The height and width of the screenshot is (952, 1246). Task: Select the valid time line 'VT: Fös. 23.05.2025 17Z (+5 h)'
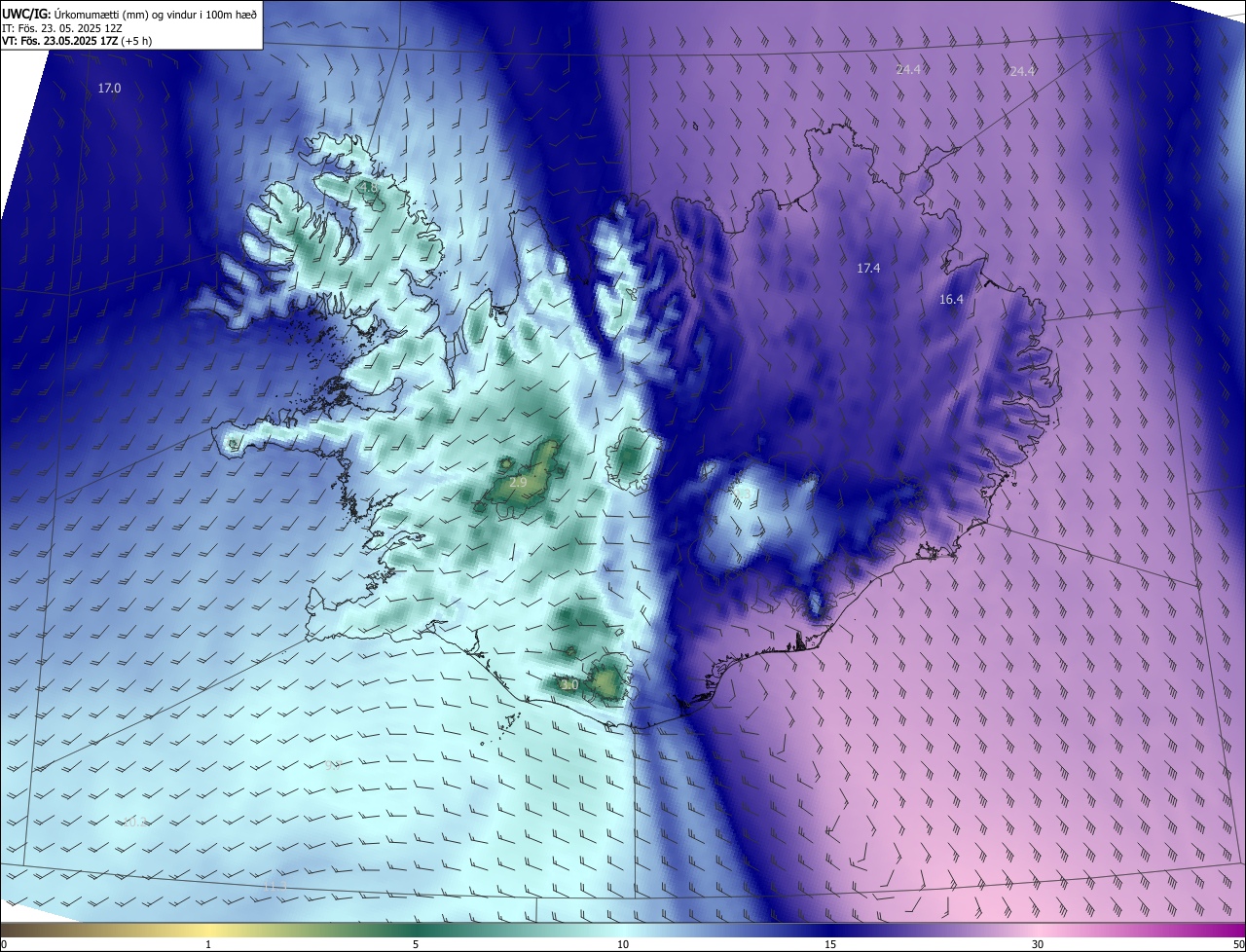[77, 41]
